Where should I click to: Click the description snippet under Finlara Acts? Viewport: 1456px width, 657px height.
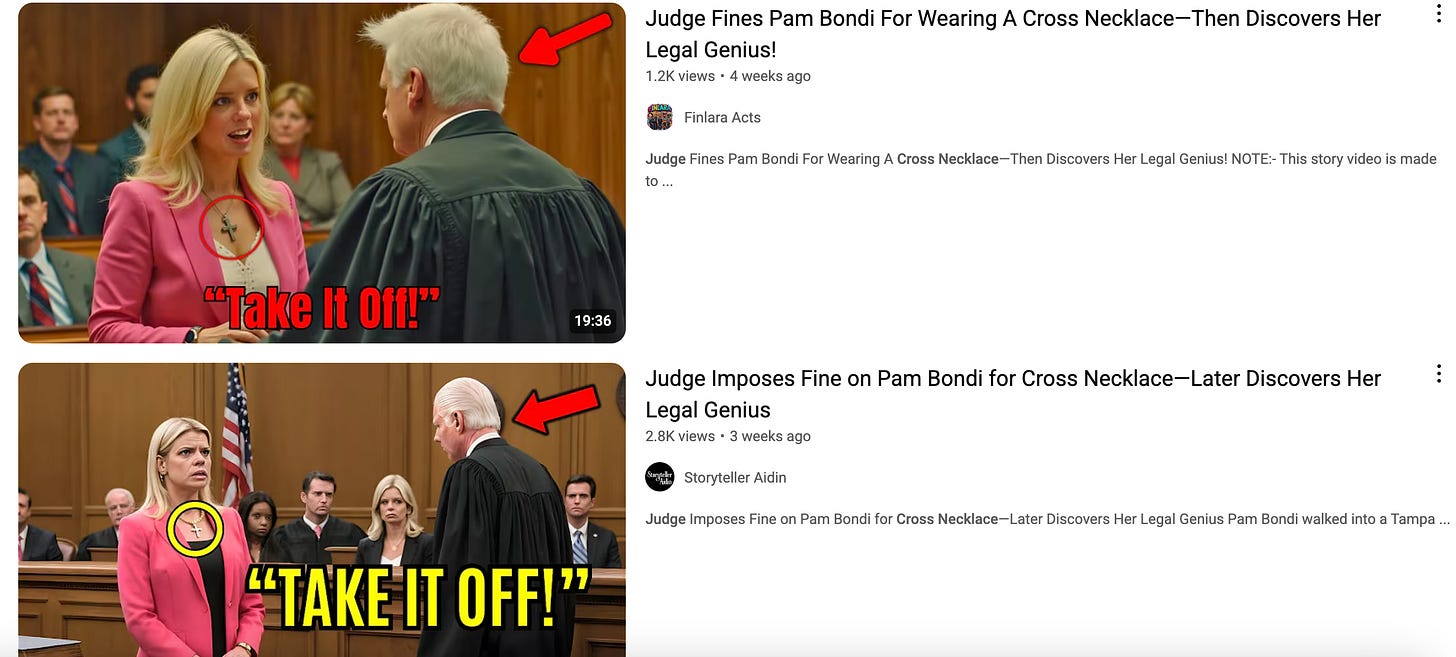(1041, 170)
